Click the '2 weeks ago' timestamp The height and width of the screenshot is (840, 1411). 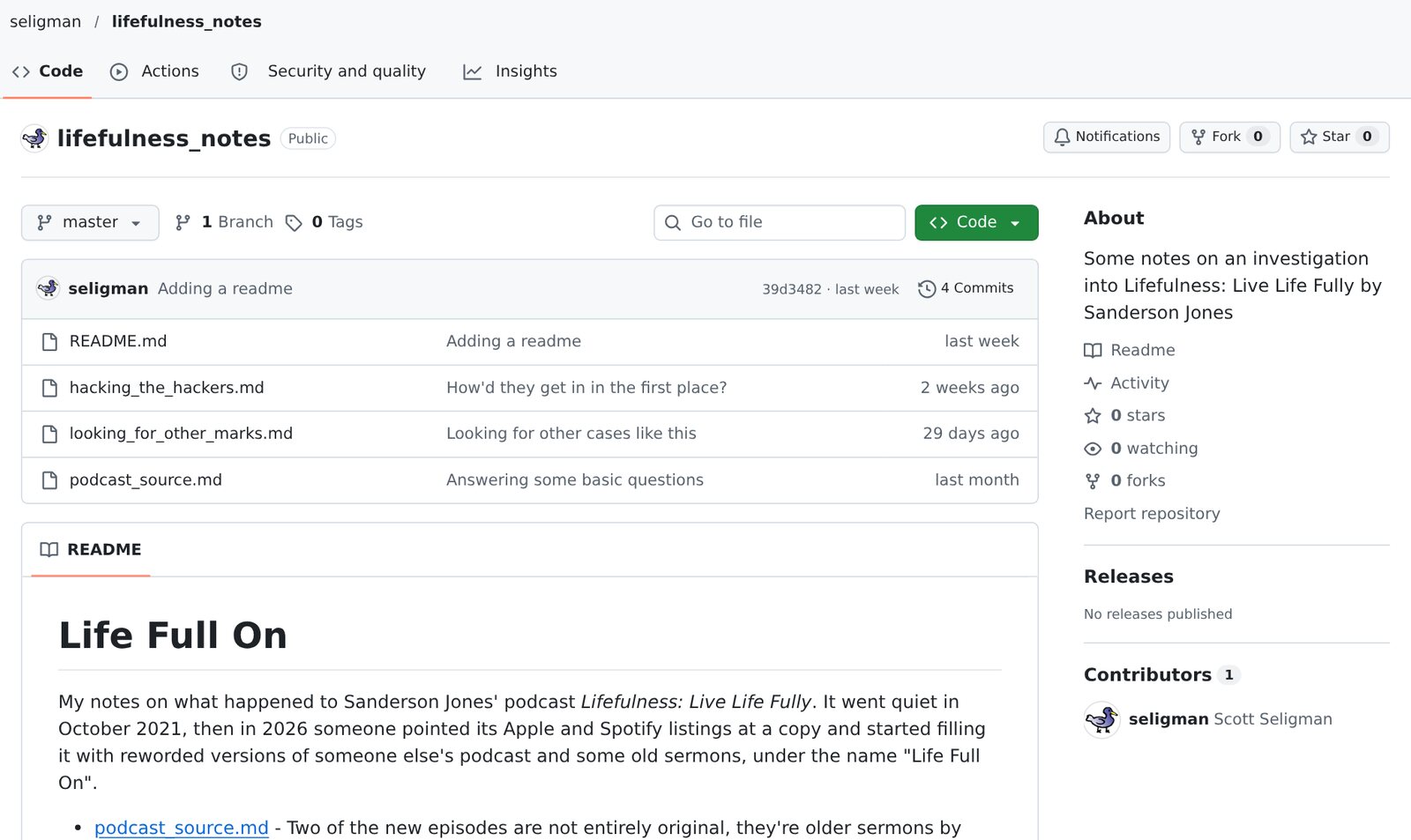coord(969,388)
